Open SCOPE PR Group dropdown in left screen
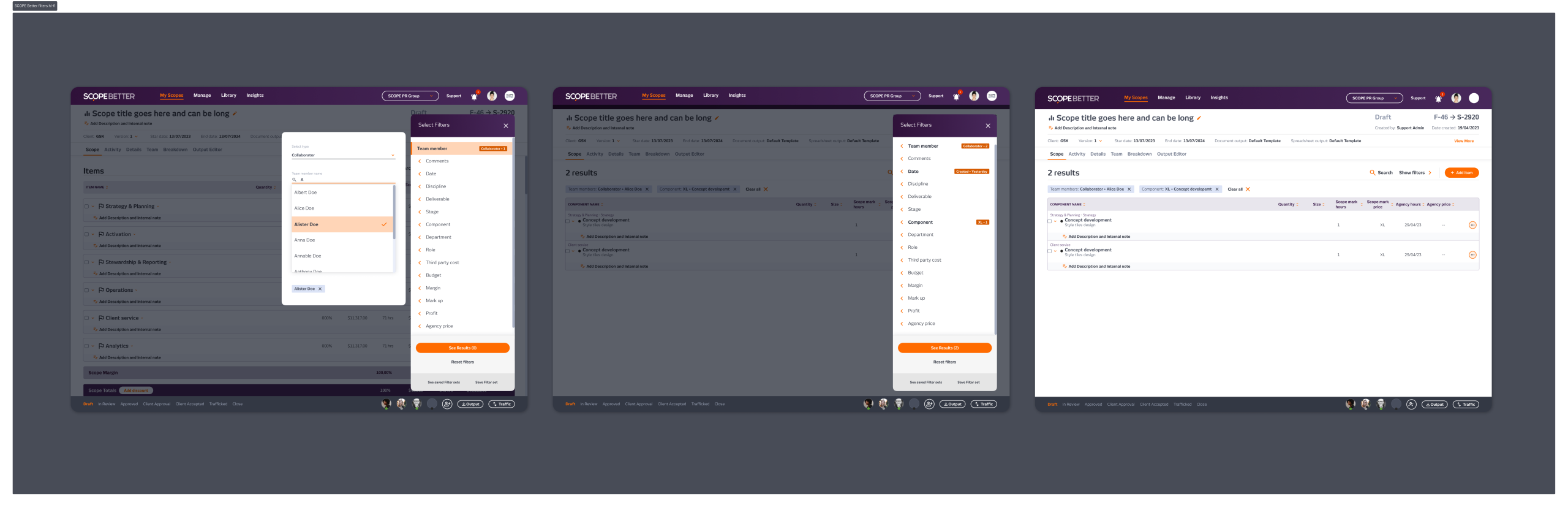 [410, 96]
